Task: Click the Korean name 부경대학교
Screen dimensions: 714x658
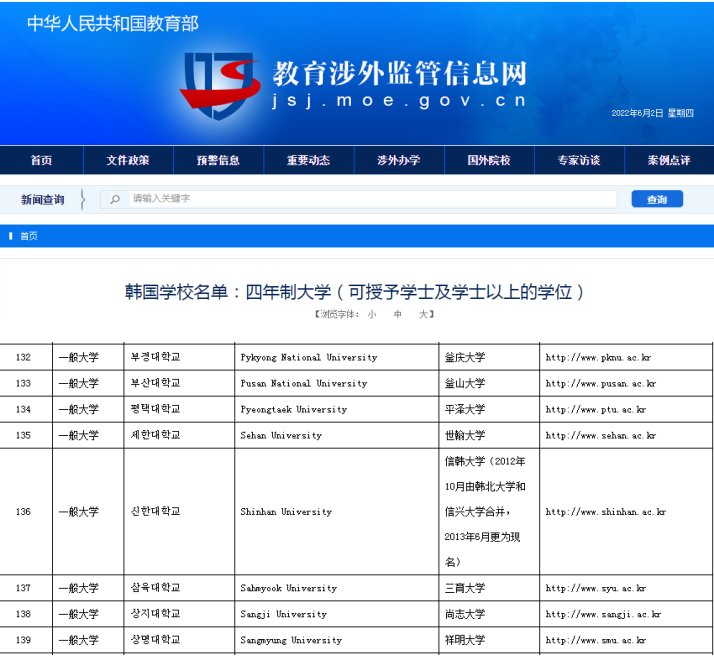Action: [x=155, y=357]
